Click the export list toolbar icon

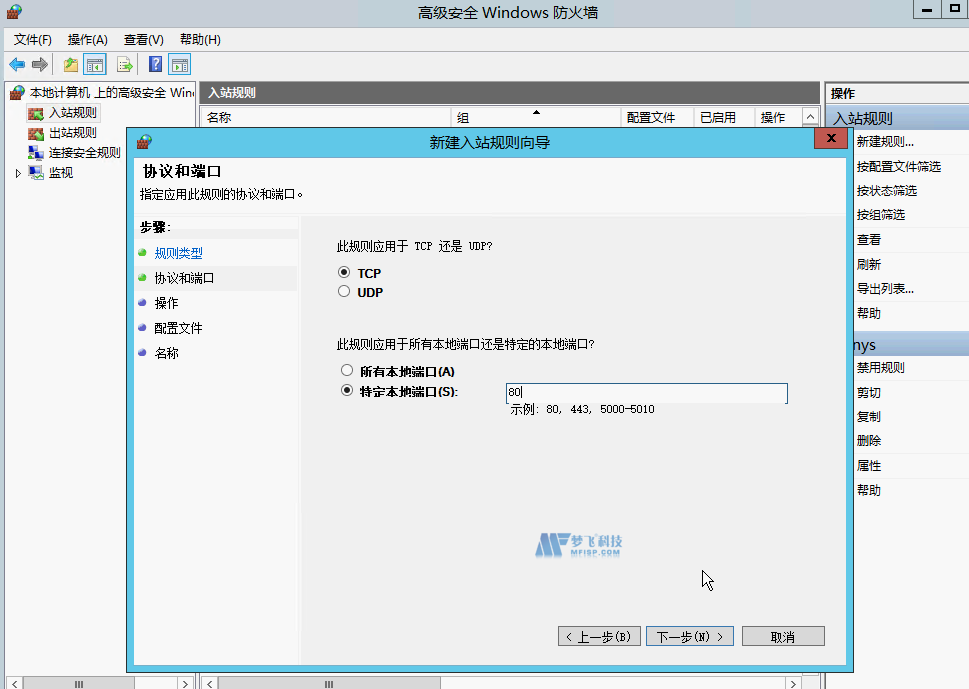[x=122, y=63]
